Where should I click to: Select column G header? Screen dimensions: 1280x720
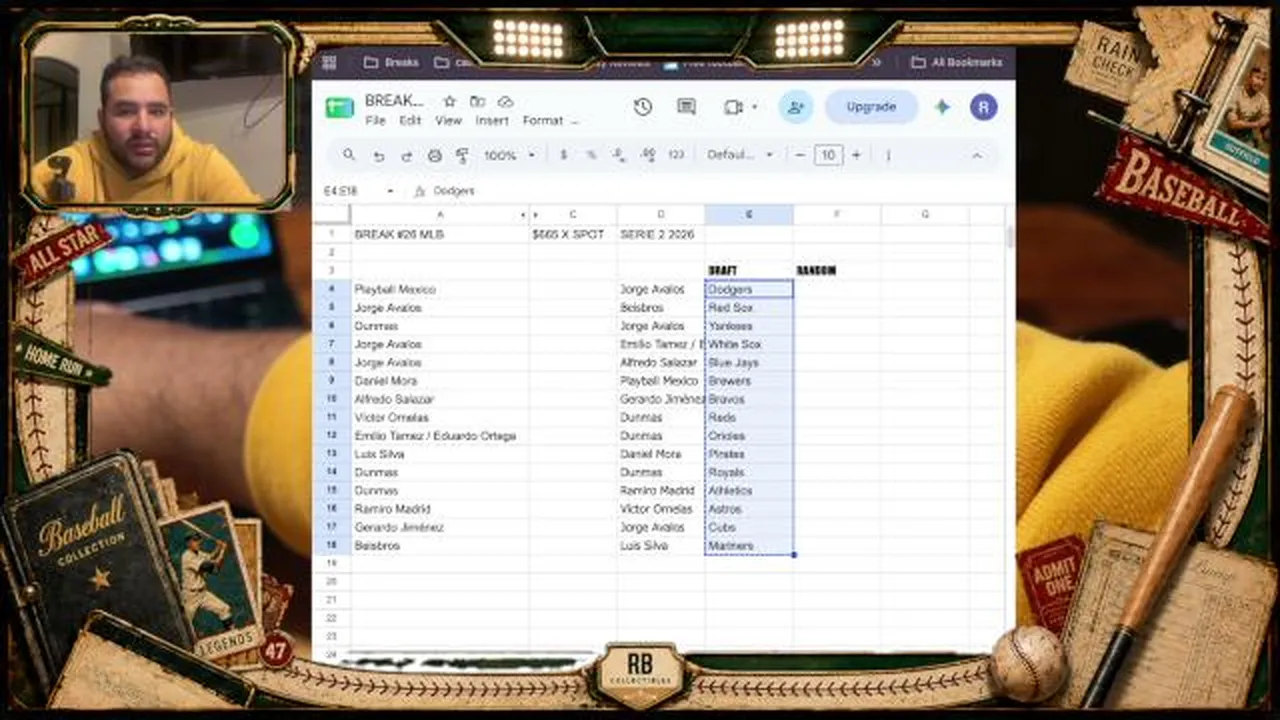click(925, 215)
